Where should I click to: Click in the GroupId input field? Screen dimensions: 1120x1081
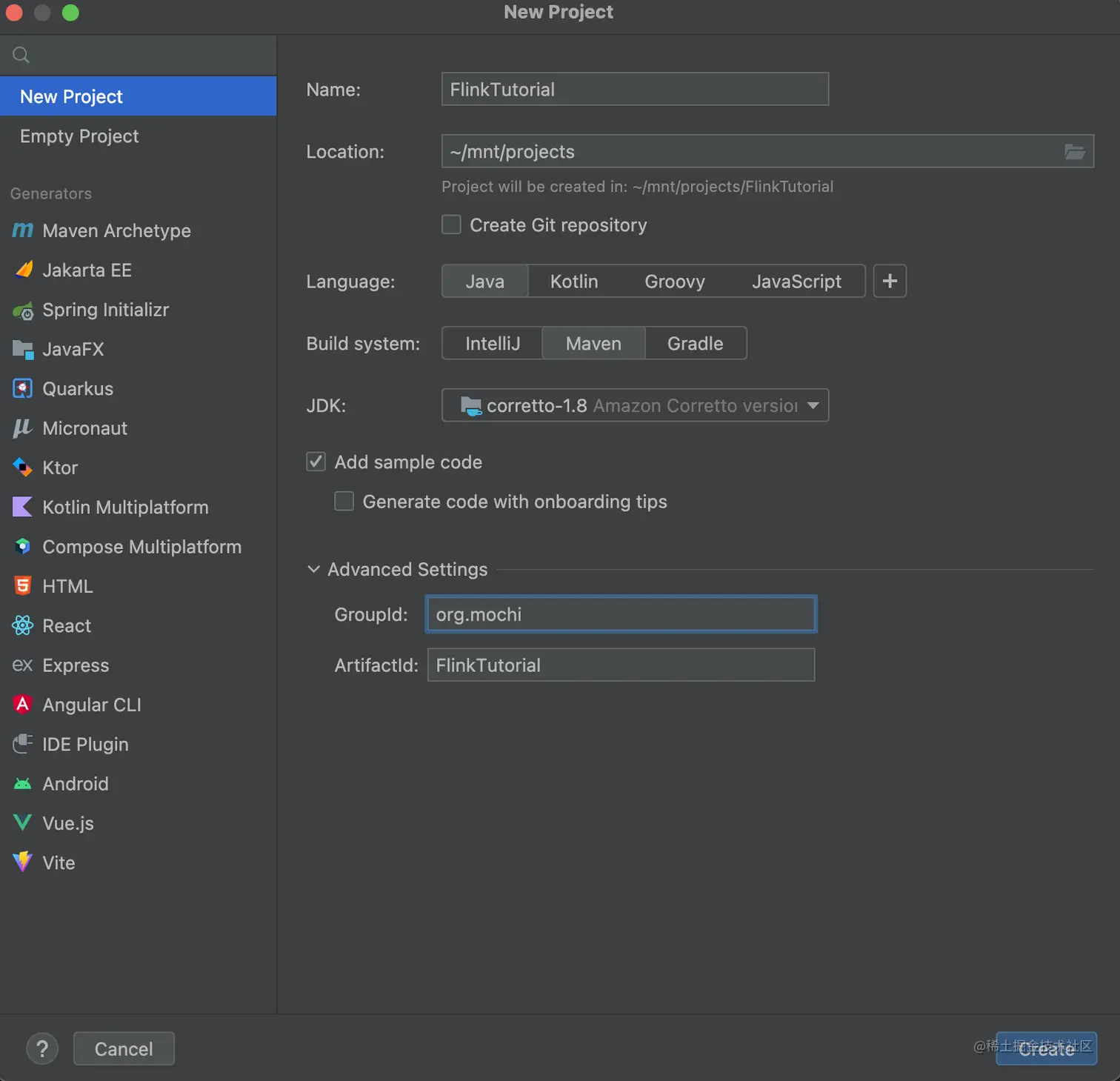(x=621, y=614)
